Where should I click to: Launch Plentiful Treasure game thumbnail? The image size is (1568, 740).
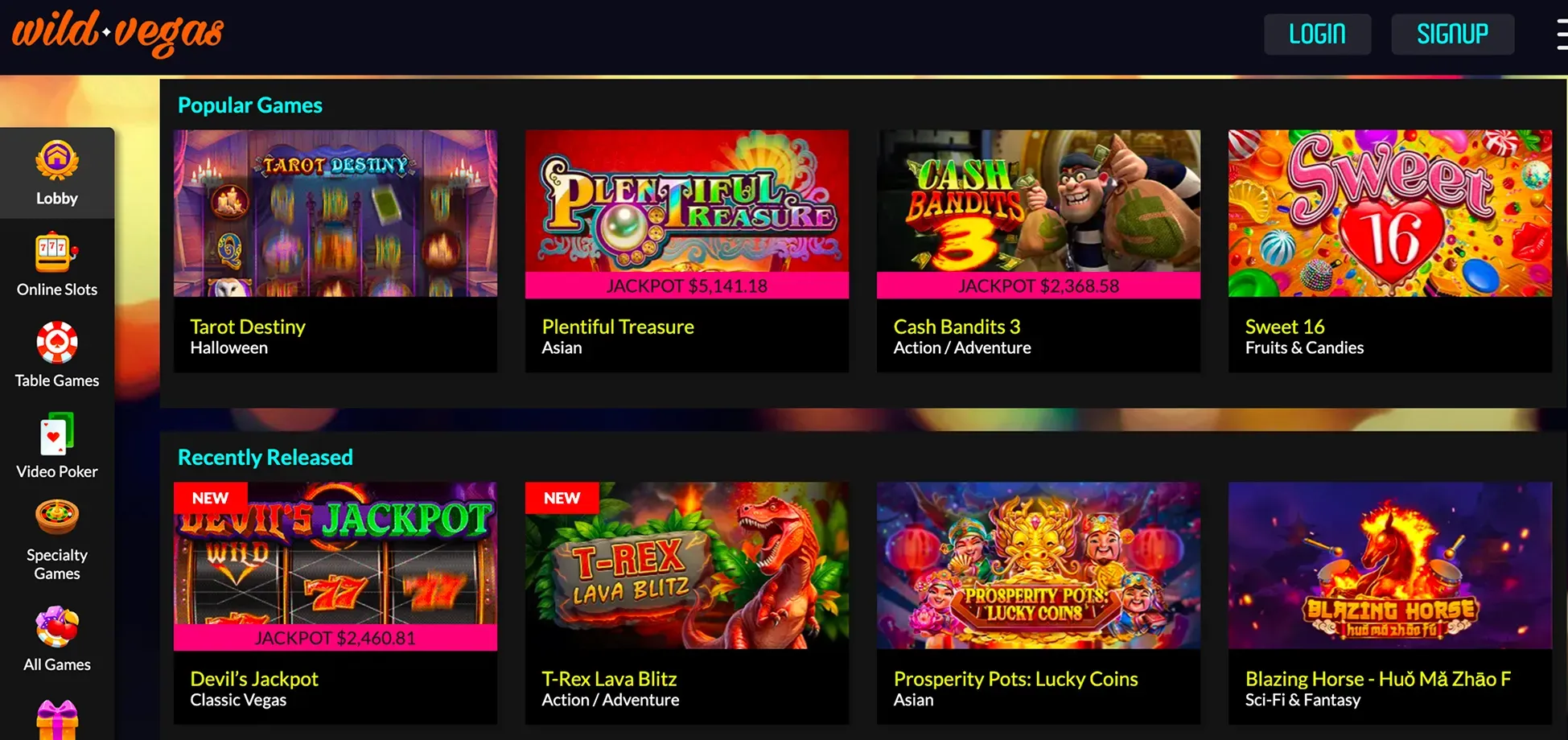coord(686,213)
